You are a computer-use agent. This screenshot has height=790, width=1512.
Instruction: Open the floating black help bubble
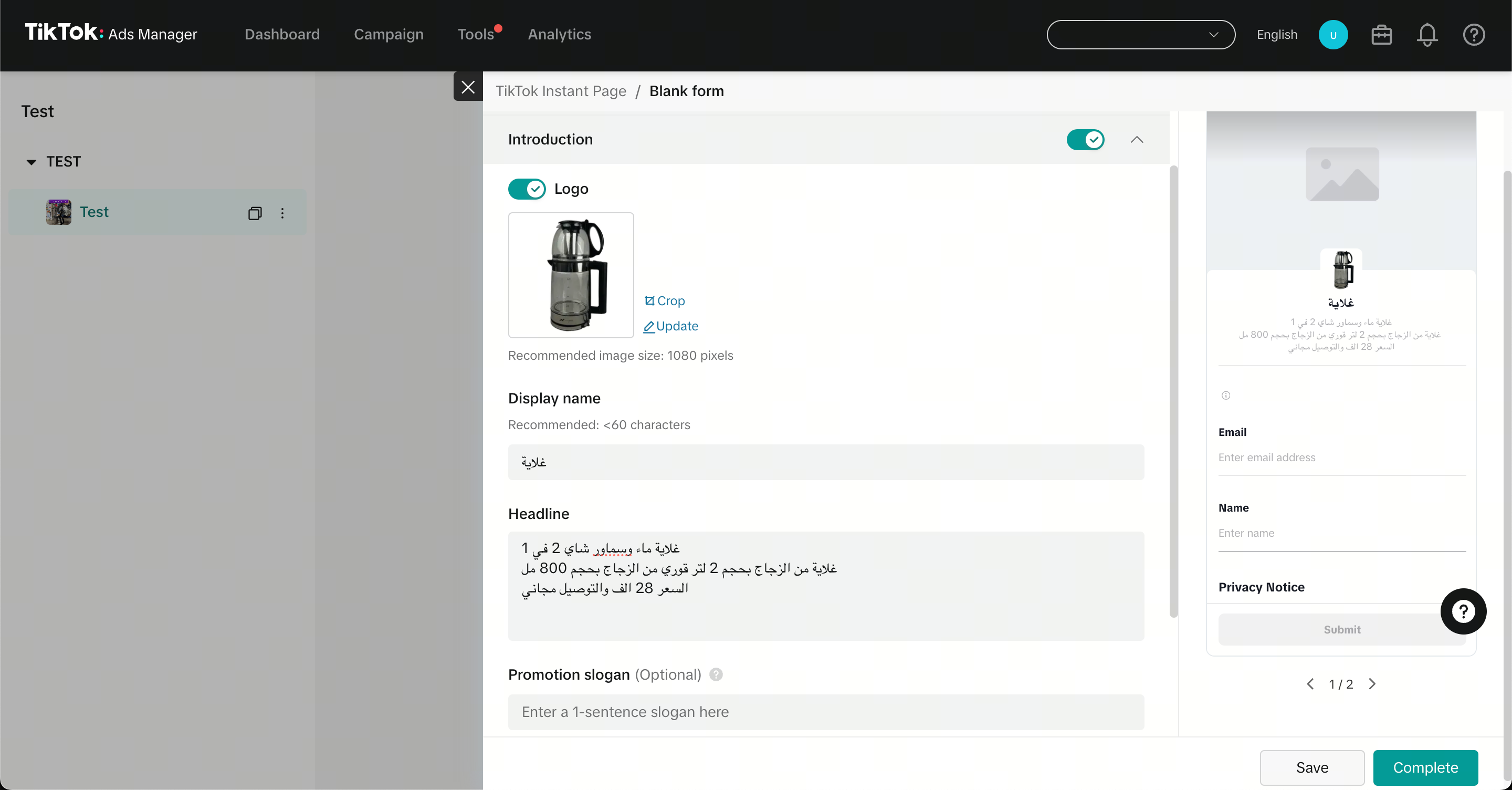(x=1463, y=611)
